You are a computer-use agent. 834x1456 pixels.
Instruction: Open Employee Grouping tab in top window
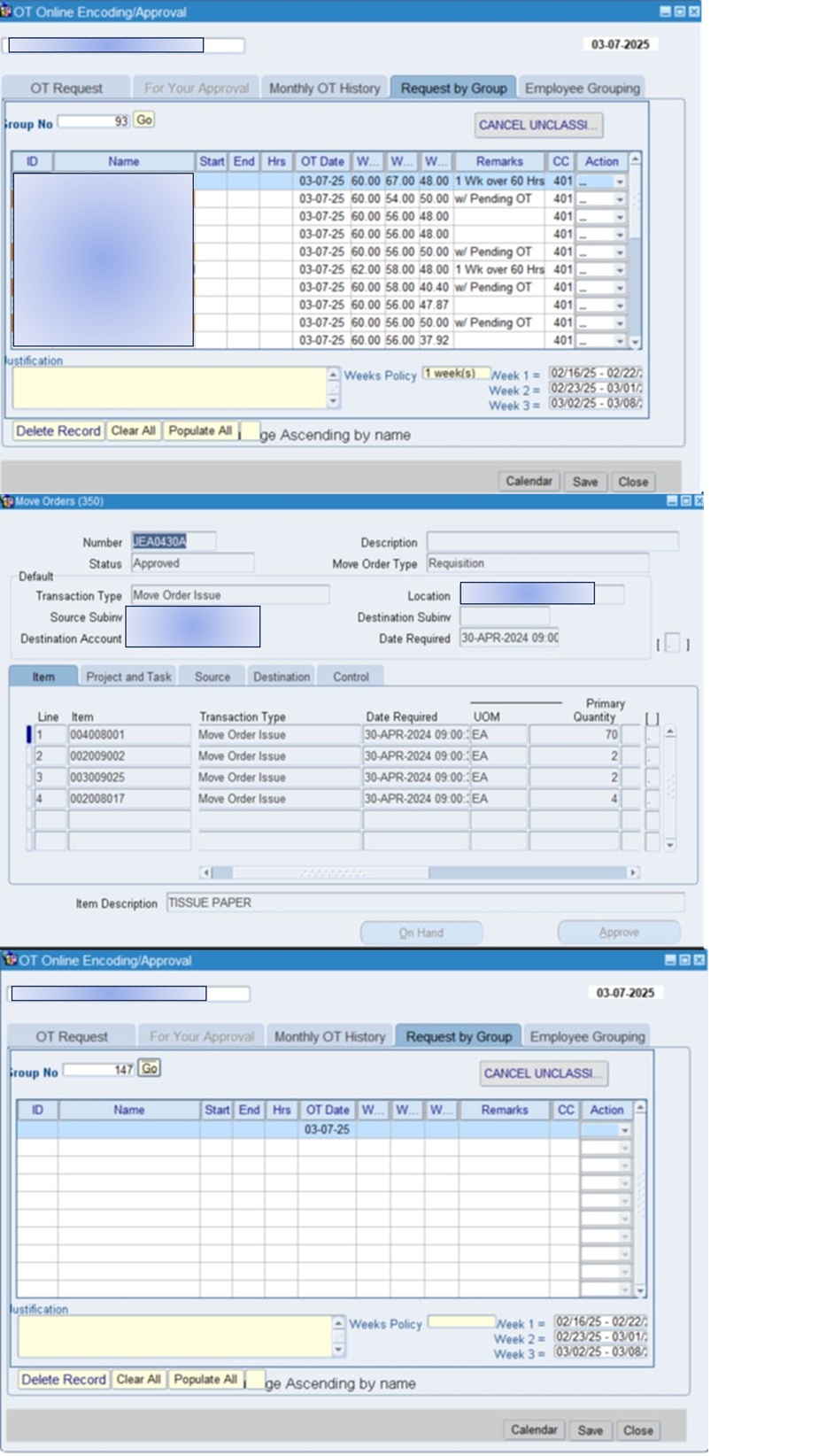click(582, 88)
